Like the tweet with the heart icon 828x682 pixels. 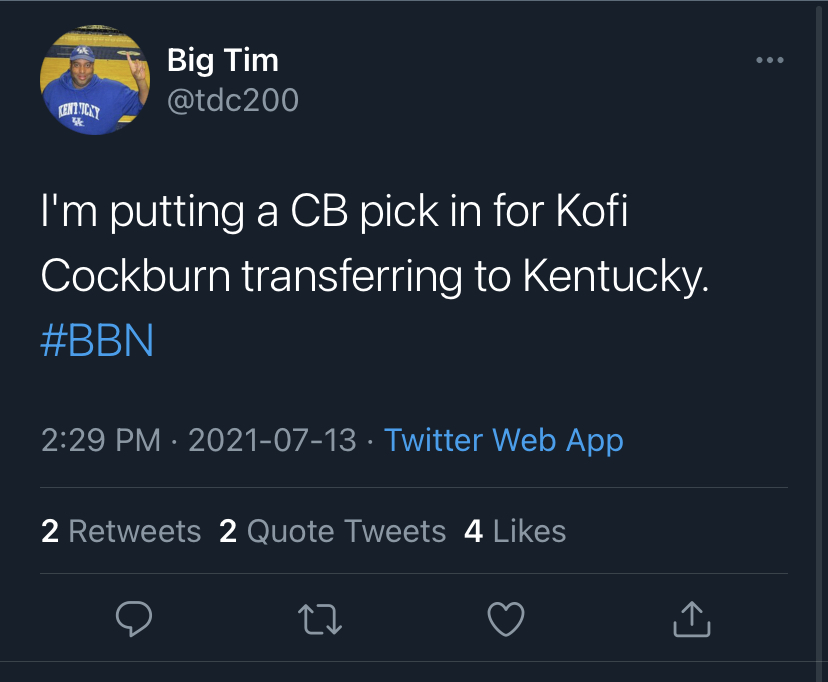[506, 620]
